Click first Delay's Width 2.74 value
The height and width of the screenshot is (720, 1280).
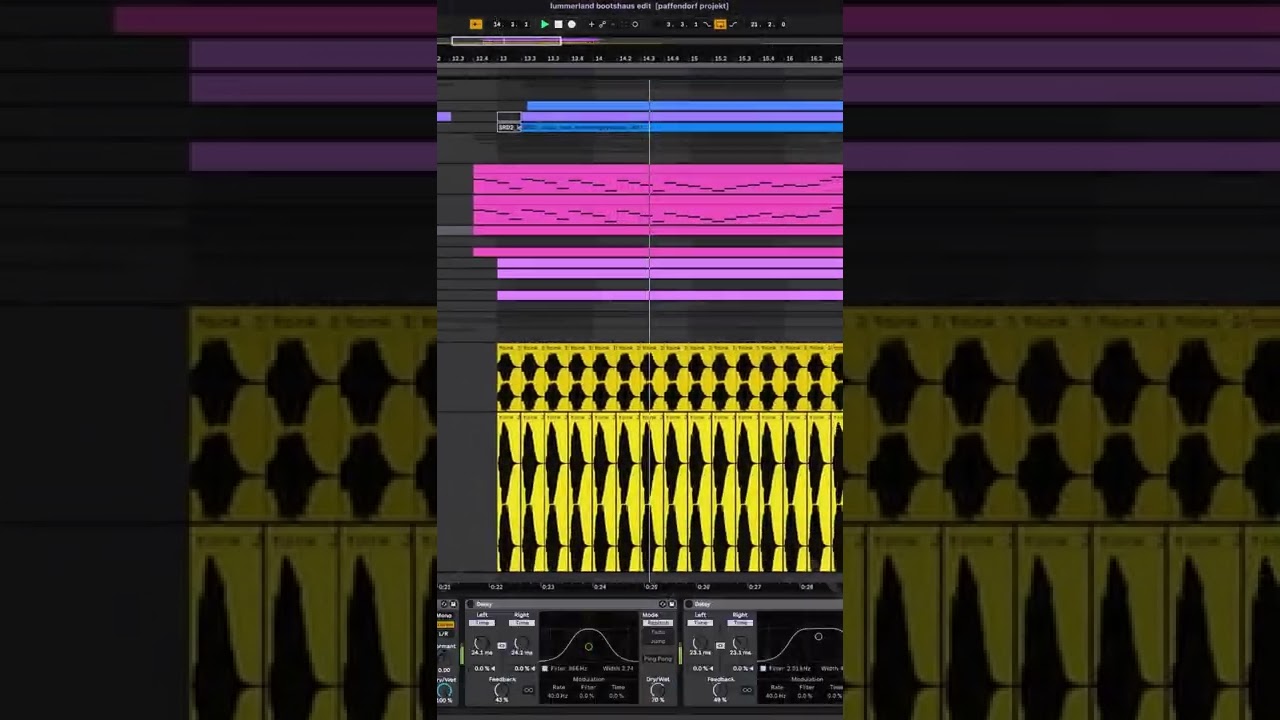[x=618, y=669]
